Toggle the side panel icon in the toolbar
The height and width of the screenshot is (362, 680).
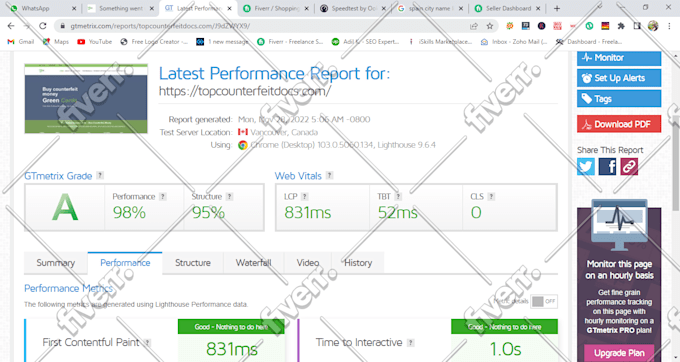[x=637, y=26]
